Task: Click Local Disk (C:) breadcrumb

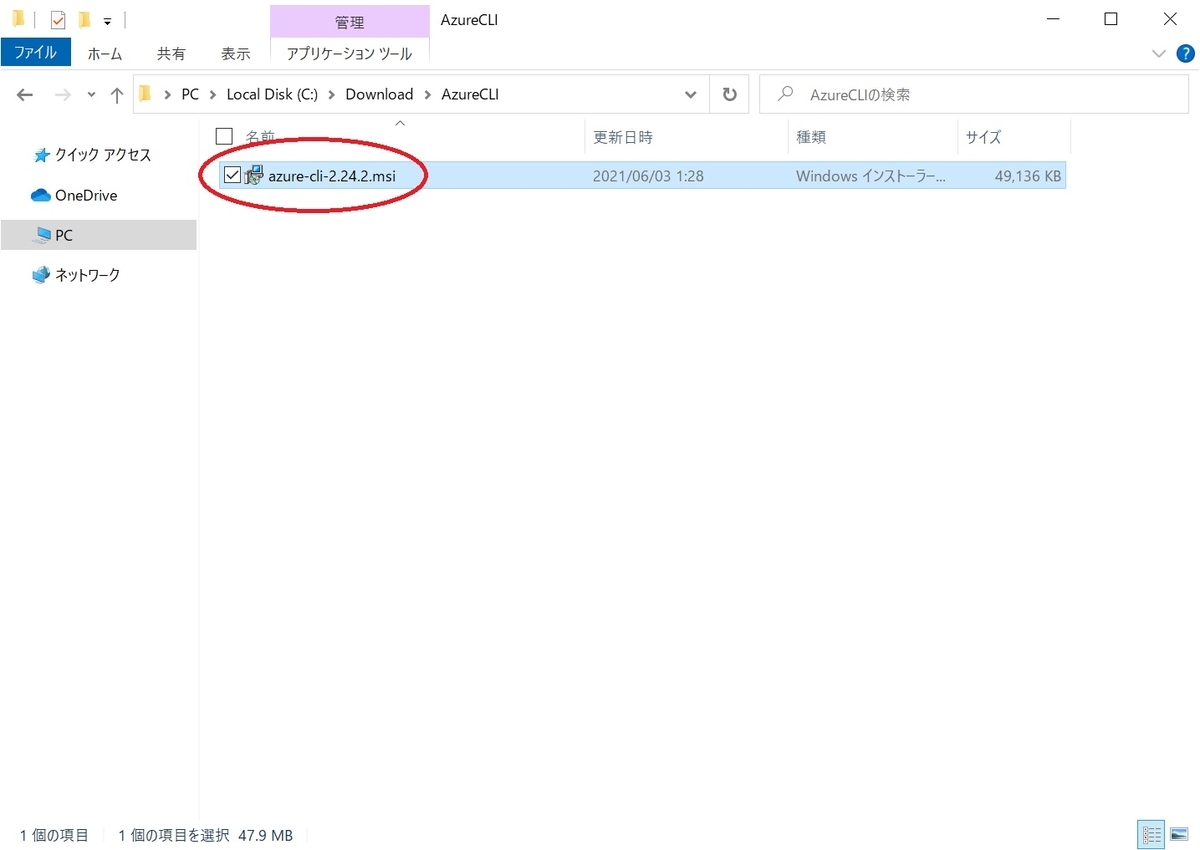Action: point(272,95)
